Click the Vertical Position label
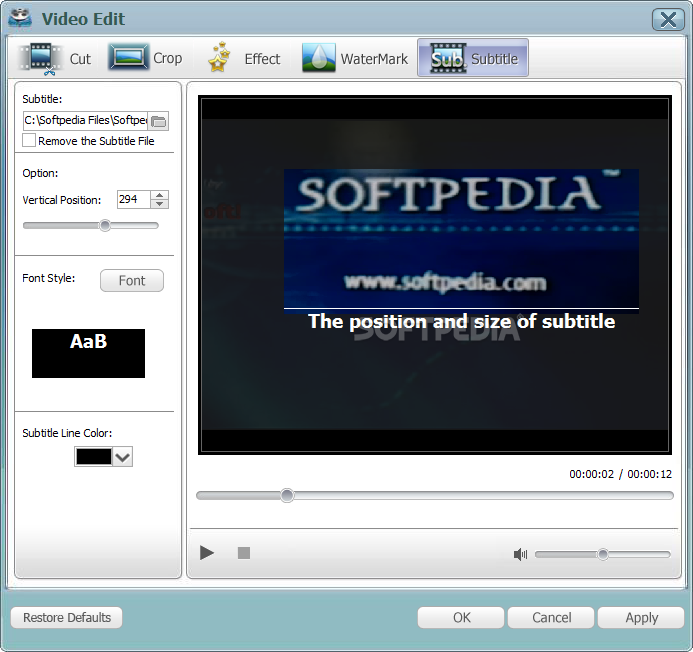The image size is (693, 652). 61,200
